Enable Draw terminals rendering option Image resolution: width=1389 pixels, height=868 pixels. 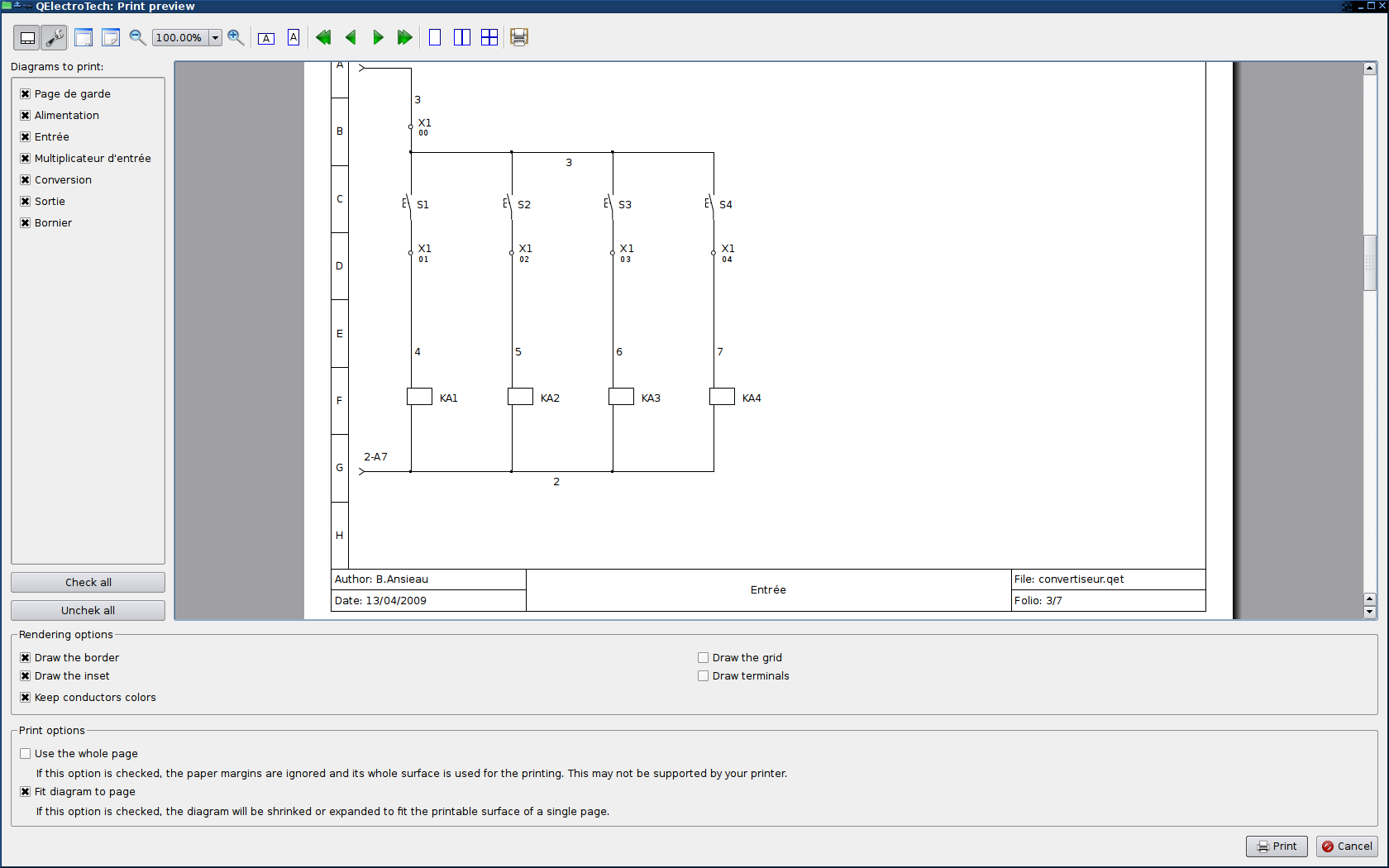703,675
